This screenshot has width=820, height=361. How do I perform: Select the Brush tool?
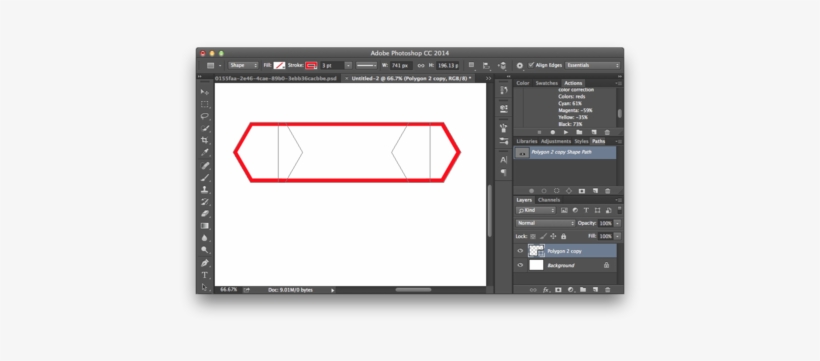pos(204,177)
